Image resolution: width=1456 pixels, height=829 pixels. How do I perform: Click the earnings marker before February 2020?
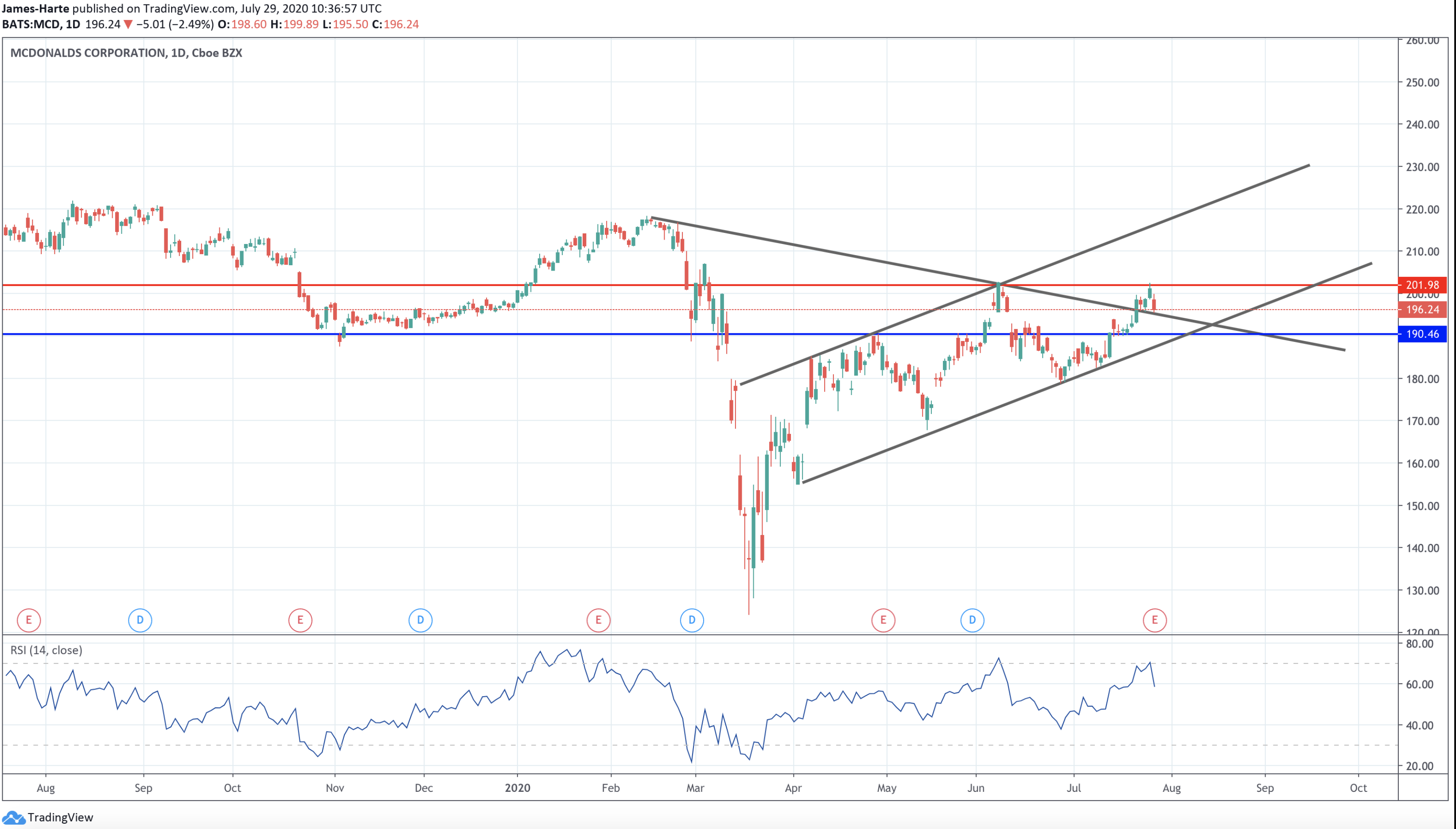click(x=598, y=620)
